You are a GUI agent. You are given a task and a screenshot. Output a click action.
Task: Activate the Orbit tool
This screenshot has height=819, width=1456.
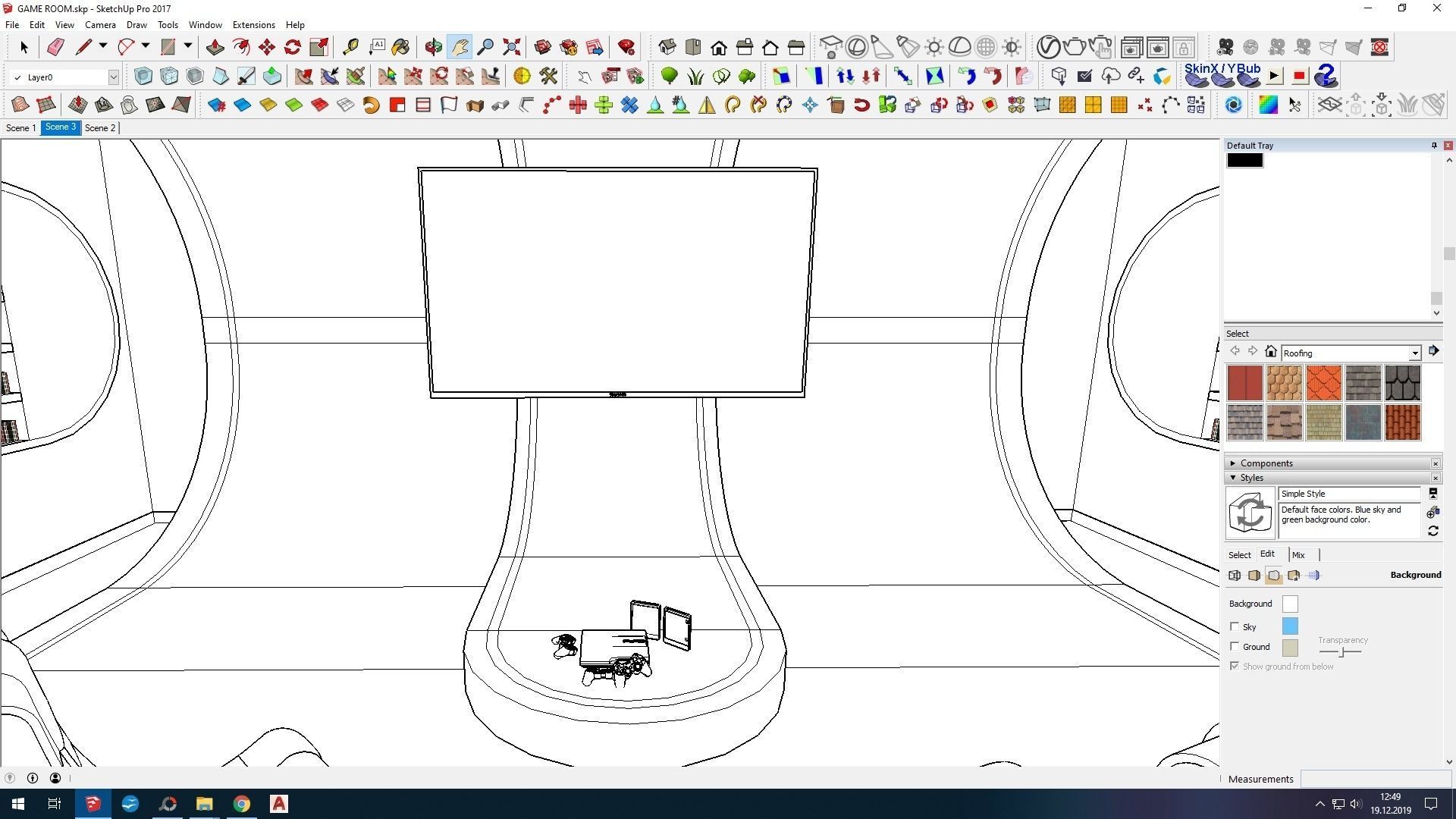pyautogui.click(x=433, y=47)
